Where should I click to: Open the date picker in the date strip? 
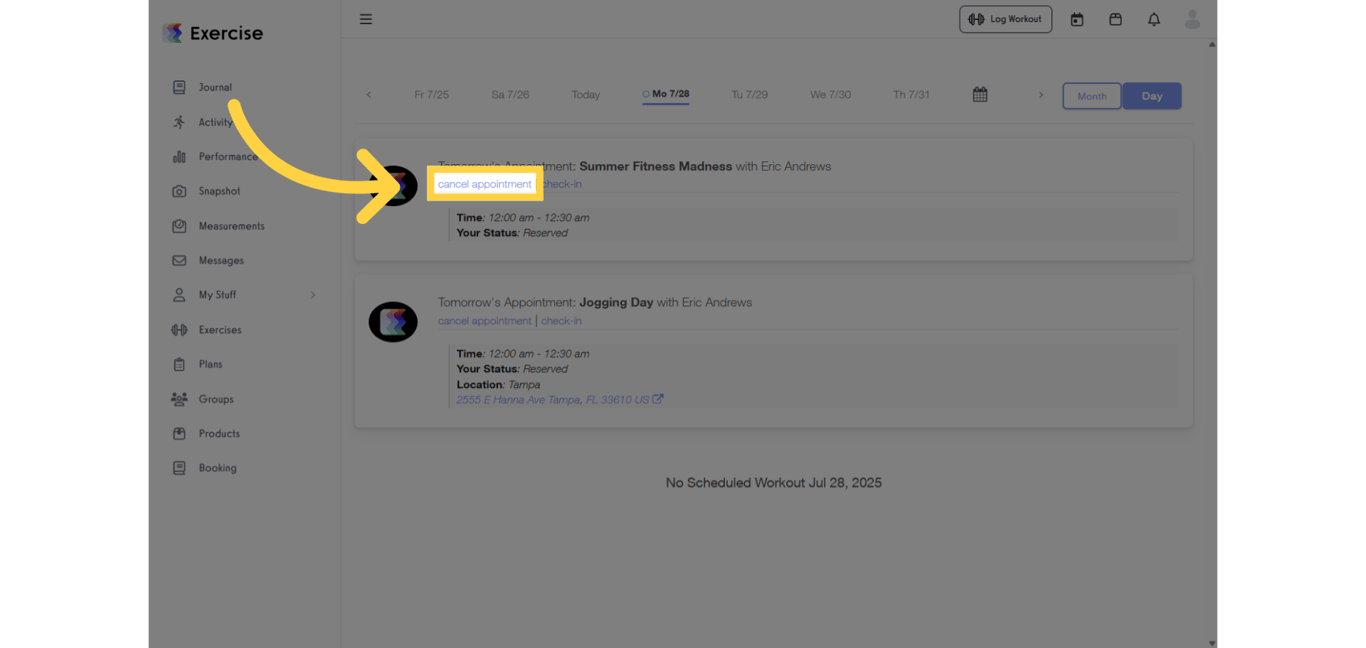[x=979, y=94]
